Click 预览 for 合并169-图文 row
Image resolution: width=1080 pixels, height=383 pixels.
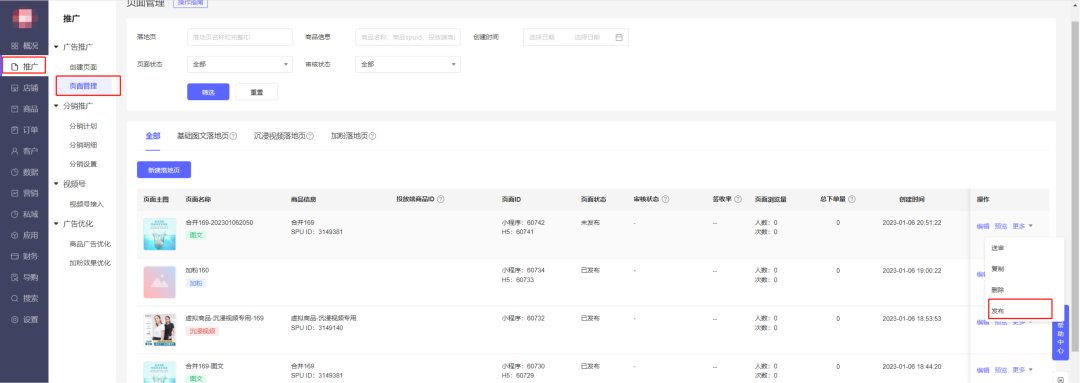pyautogui.click(x=1001, y=370)
